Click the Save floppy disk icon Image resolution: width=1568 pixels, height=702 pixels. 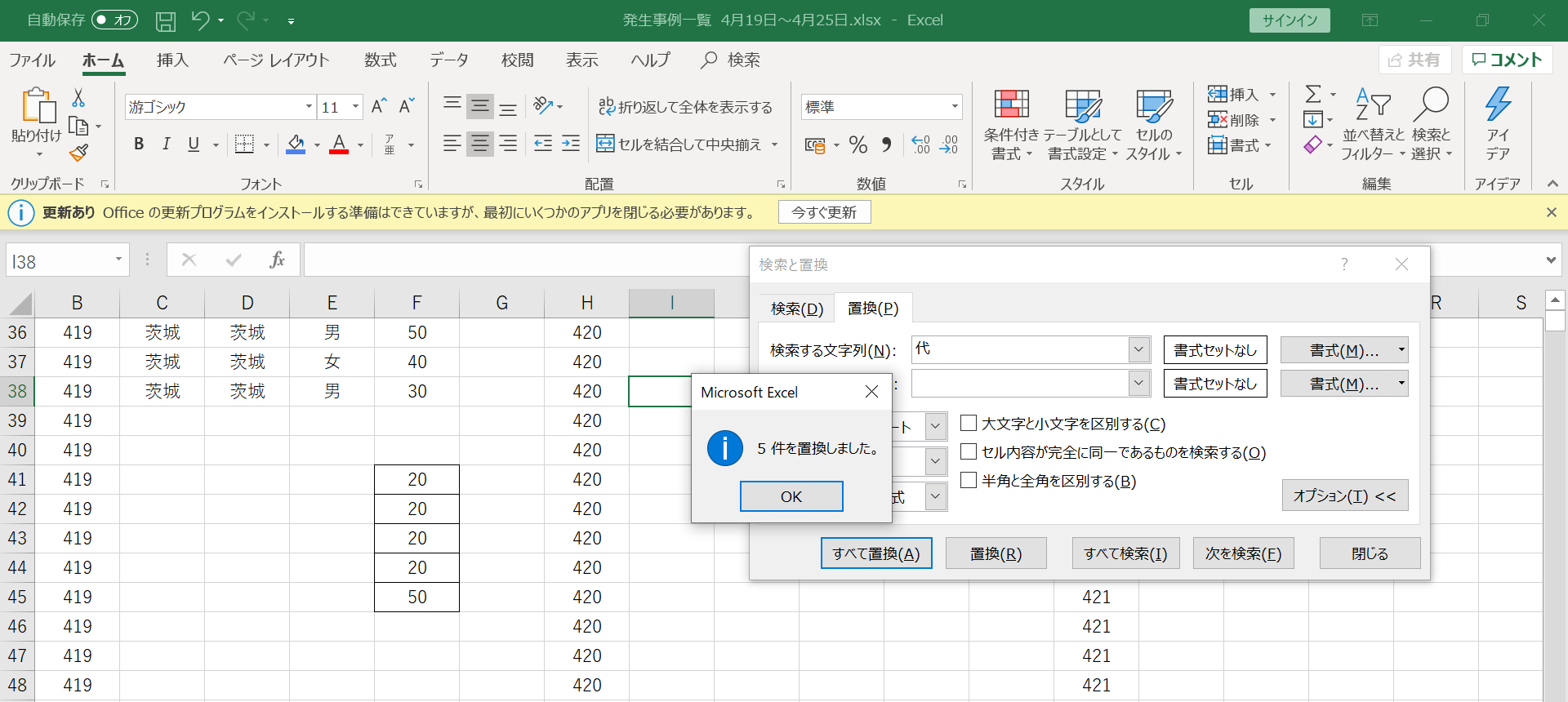[x=166, y=20]
